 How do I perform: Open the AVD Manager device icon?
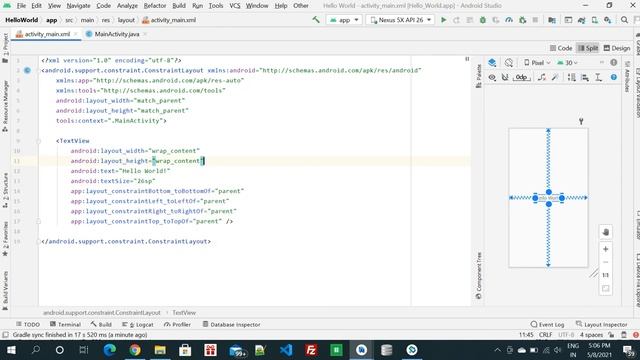point(595,20)
